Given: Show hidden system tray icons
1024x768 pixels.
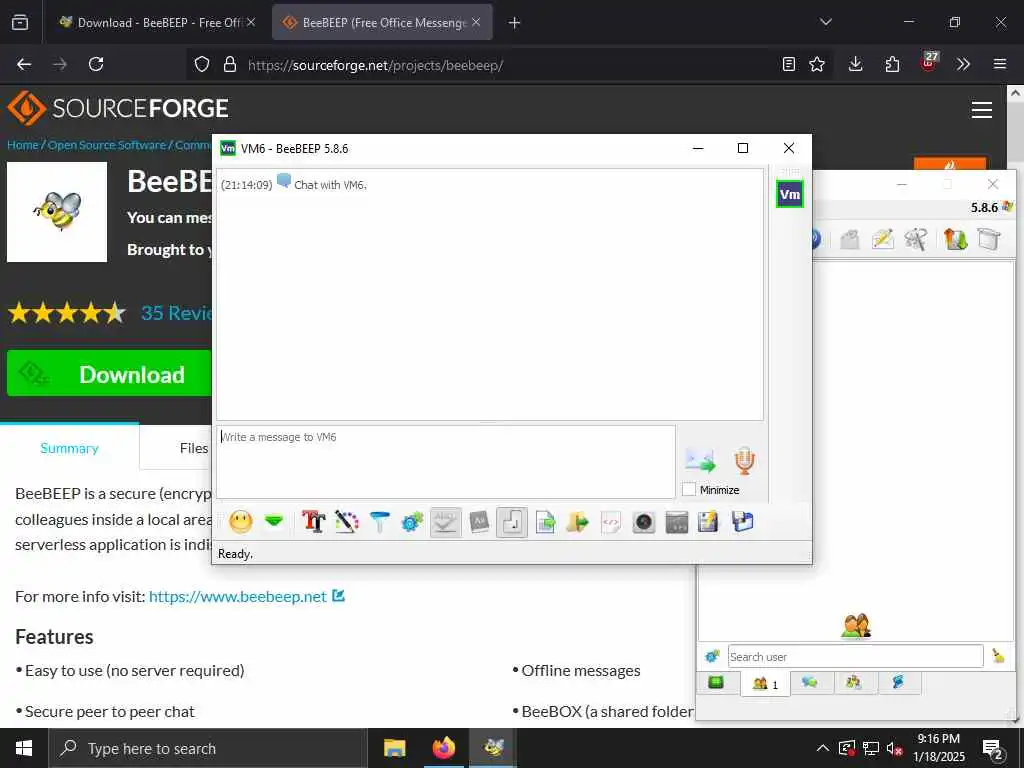Looking at the screenshot, I should point(823,748).
